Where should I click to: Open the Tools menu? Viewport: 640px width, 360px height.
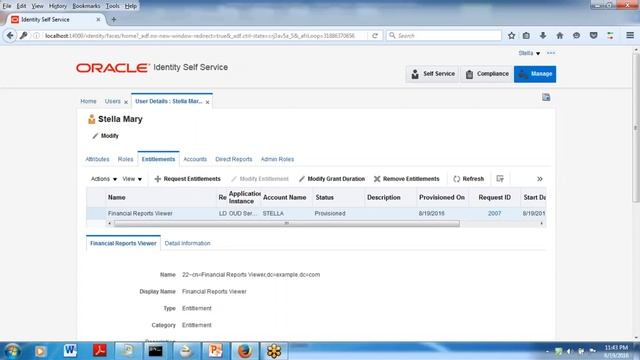[x=112, y=6]
